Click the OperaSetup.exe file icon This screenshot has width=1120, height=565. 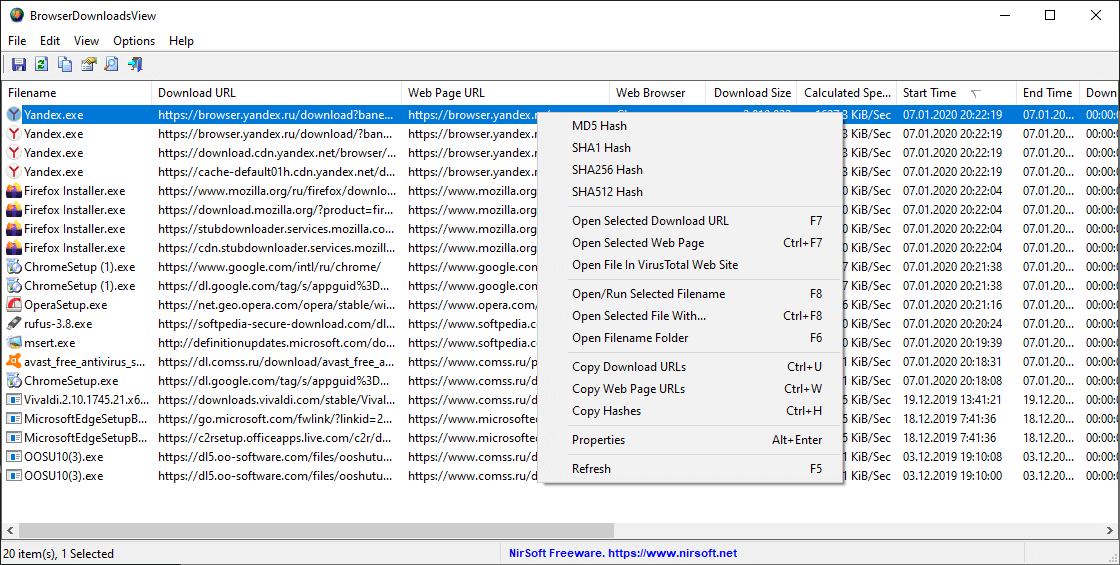[14, 305]
